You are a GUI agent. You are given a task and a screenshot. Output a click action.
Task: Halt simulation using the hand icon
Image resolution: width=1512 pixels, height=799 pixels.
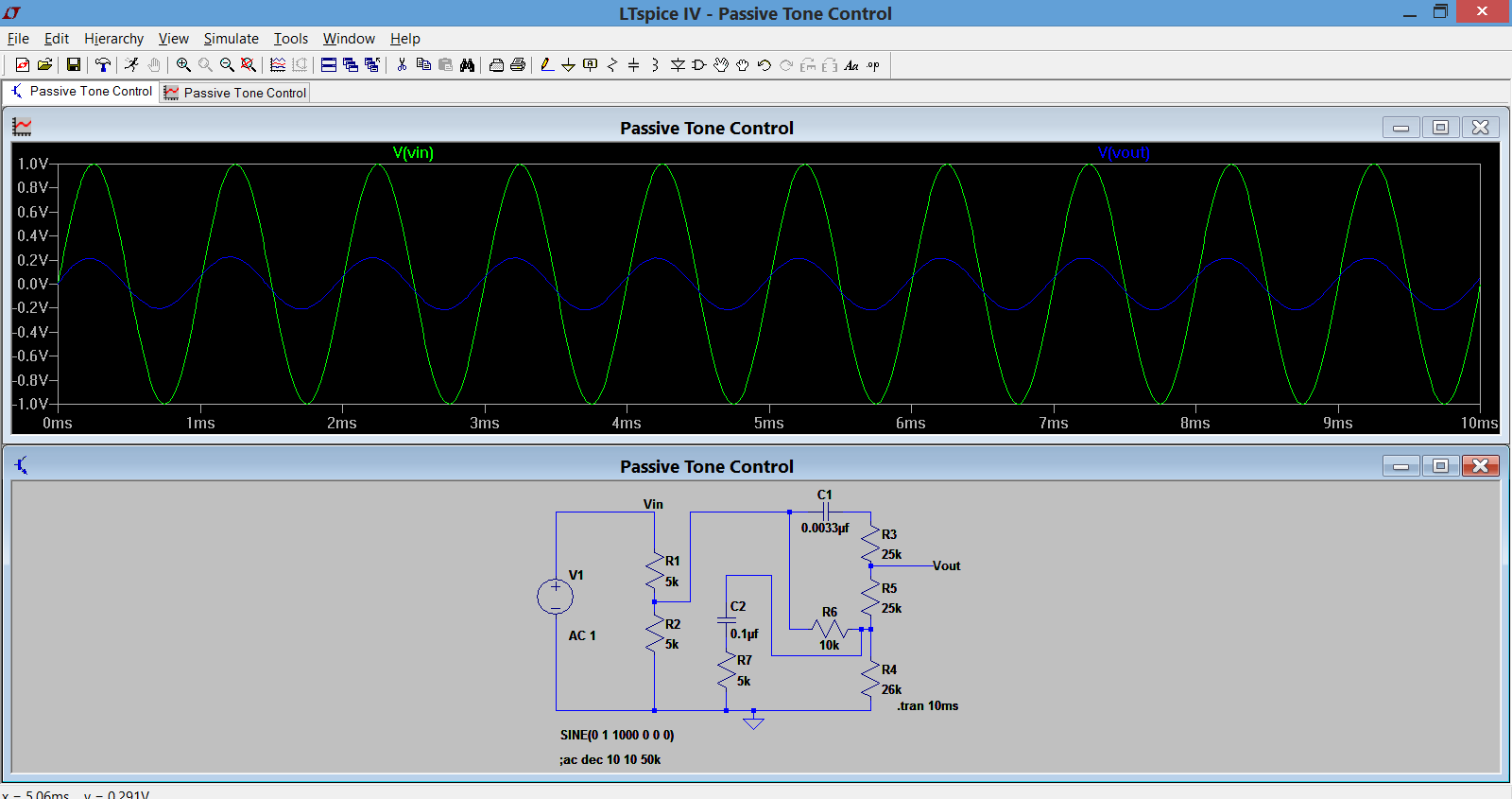[153, 64]
